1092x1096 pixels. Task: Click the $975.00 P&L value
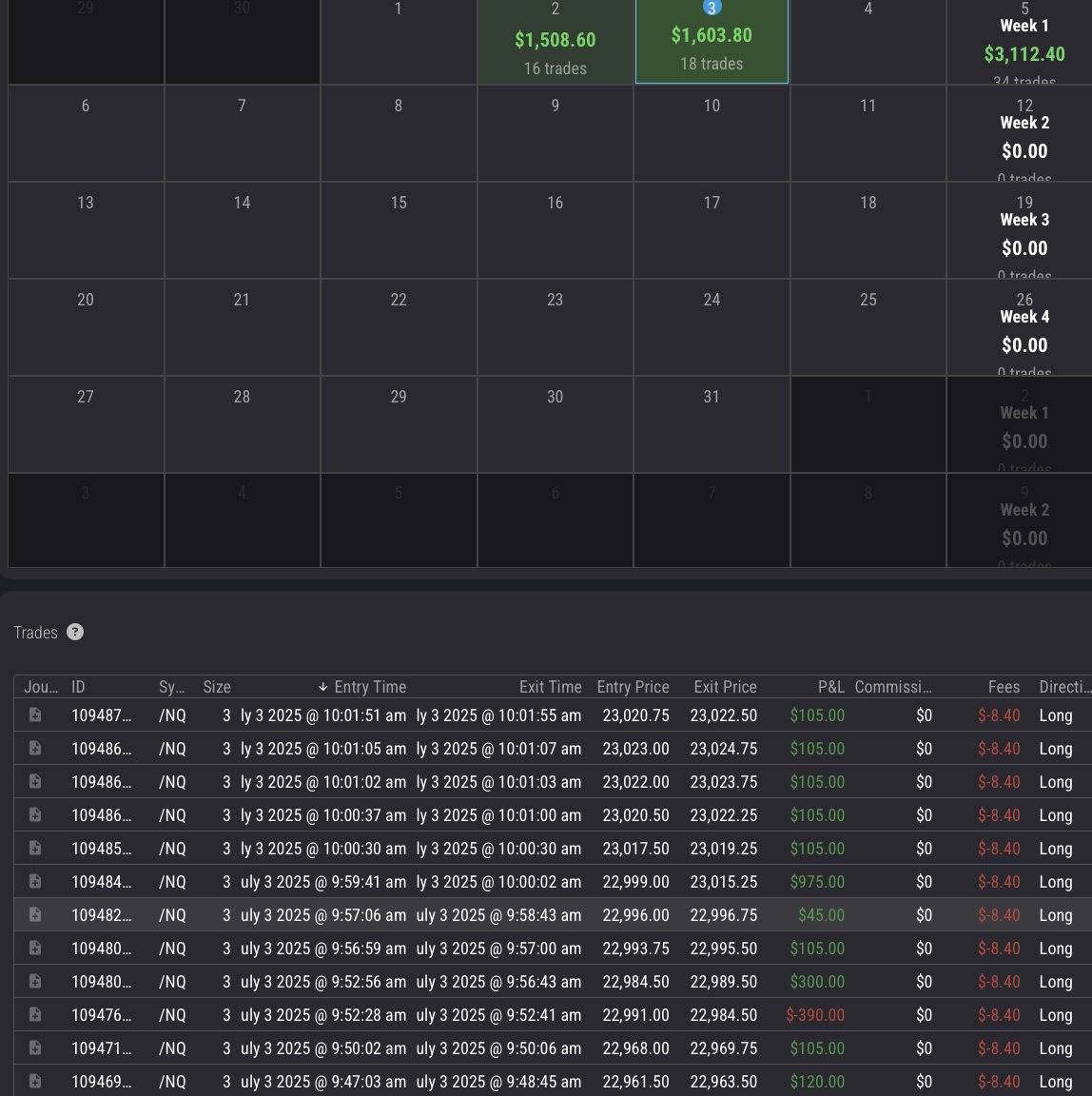(817, 881)
